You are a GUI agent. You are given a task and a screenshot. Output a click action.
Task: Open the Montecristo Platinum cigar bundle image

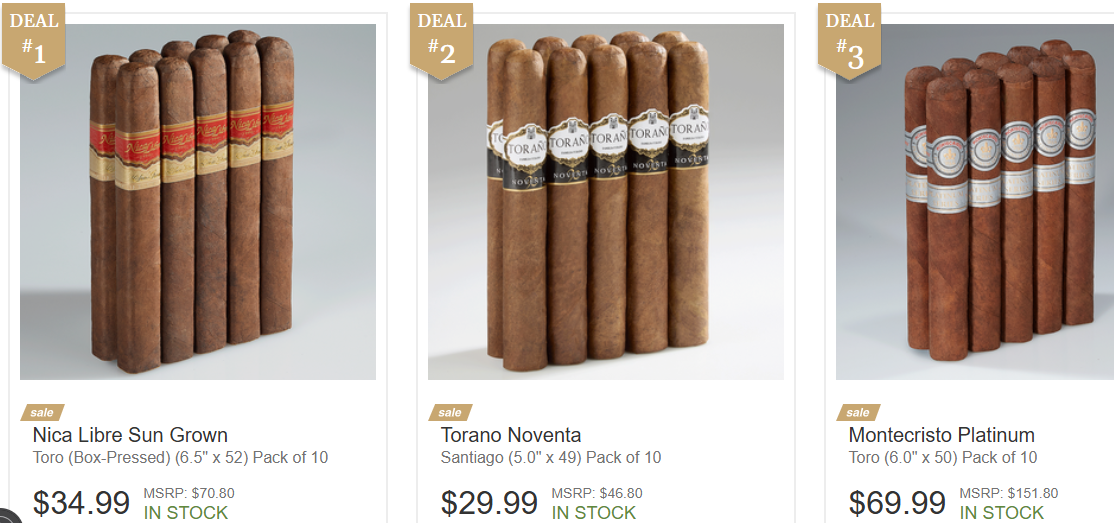(975, 202)
